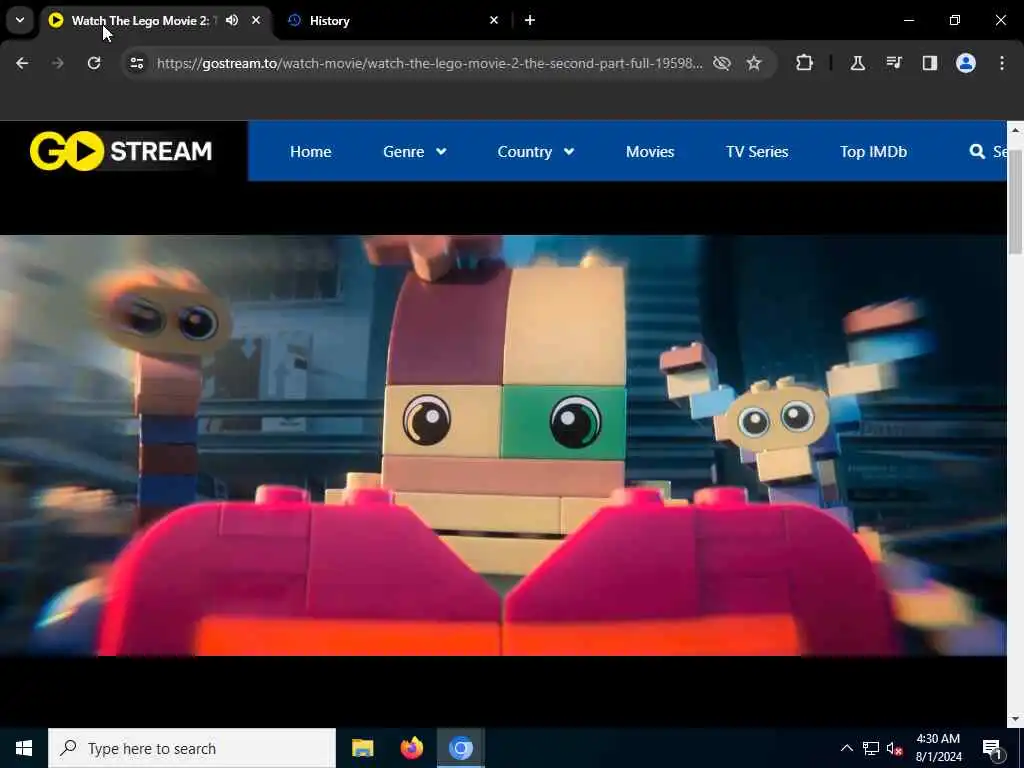Bookmark this page with the star icon
The width and height of the screenshot is (1024, 768).
pyautogui.click(x=754, y=63)
